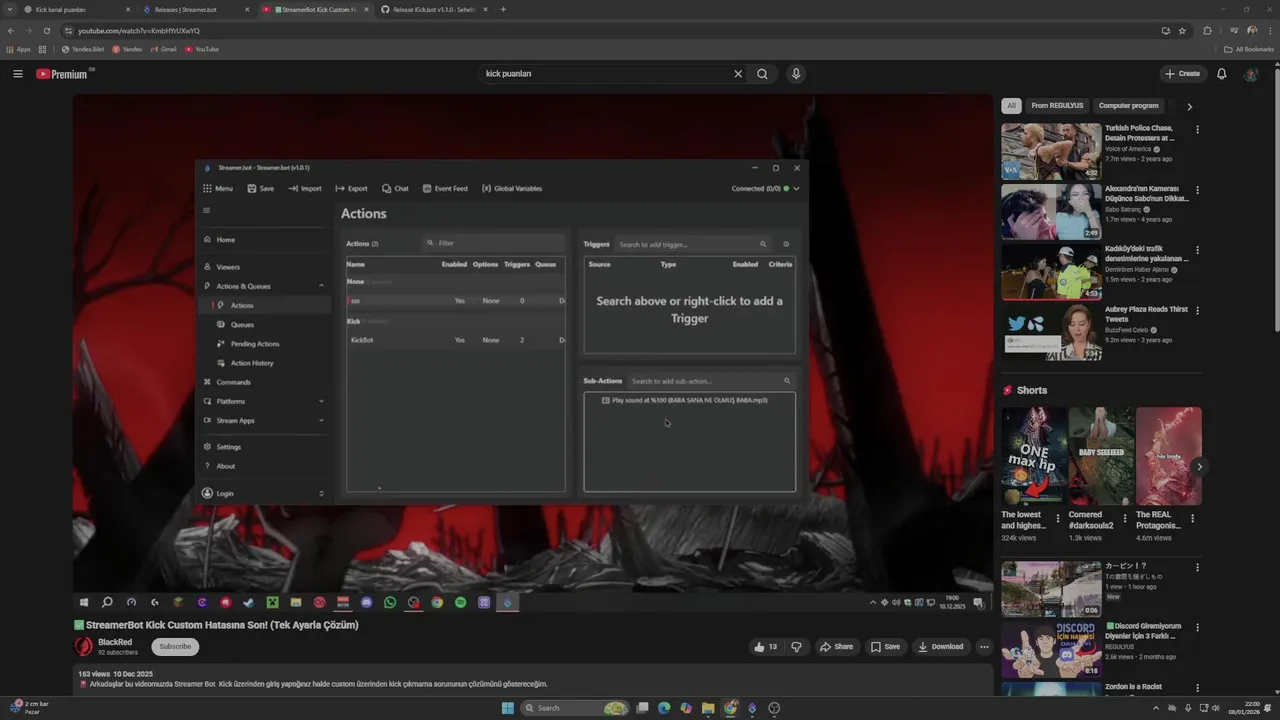The width and height of the screenshot is (1280, 720).
Task: Open Alexandra'nın Kamerası video thumbnail
Action: pos(1051,211)
